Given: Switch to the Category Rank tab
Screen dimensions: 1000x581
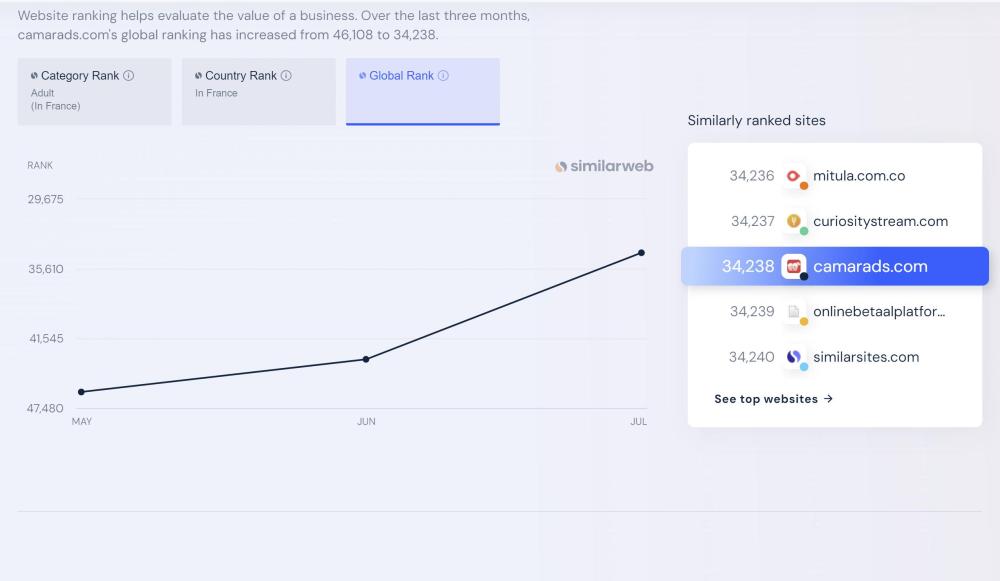Looking at the screenshot, I should (x=94, y=91).
